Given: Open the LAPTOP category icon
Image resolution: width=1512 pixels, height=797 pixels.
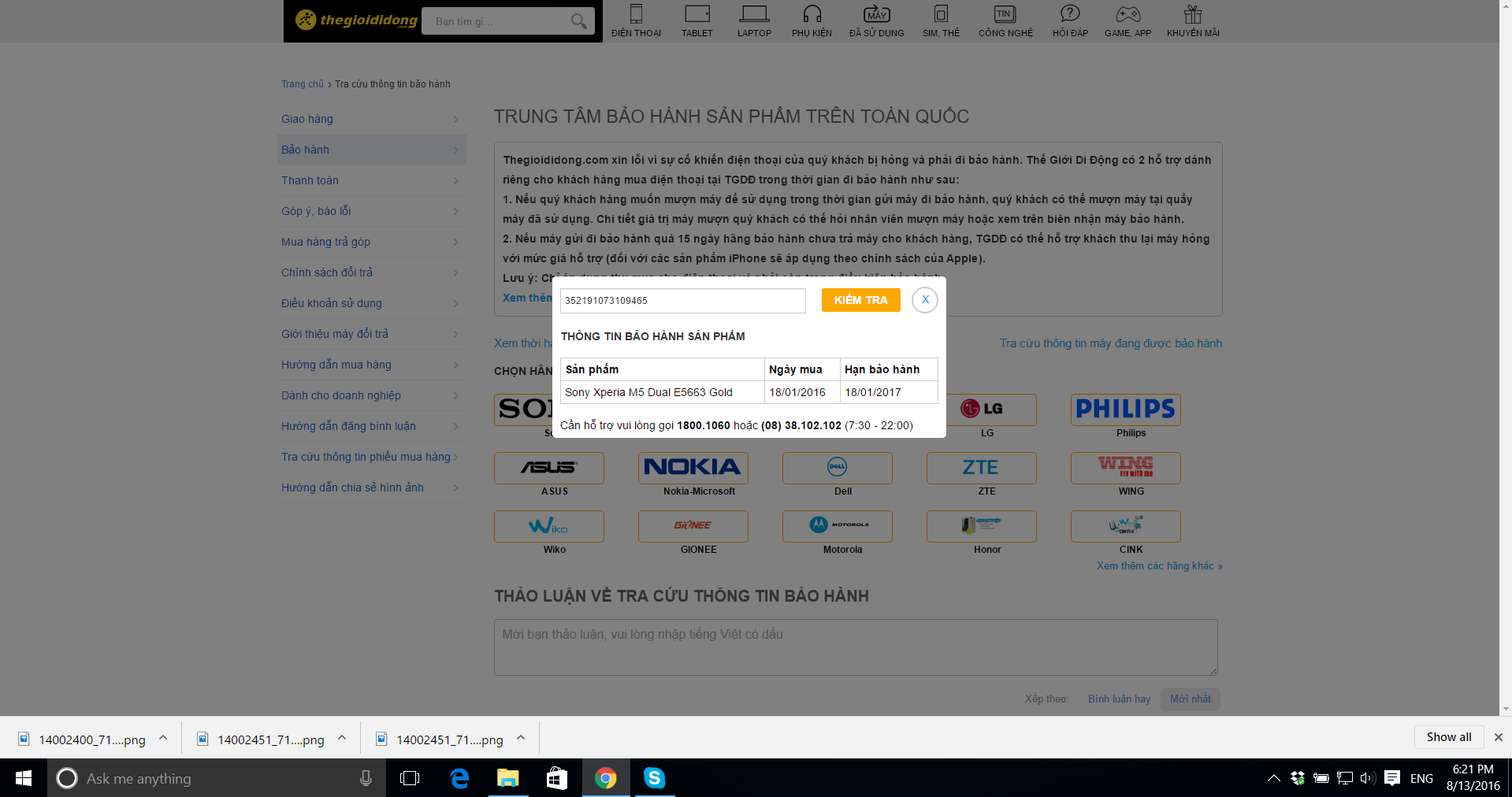Looking at the screenshot, I should point(754,21).
